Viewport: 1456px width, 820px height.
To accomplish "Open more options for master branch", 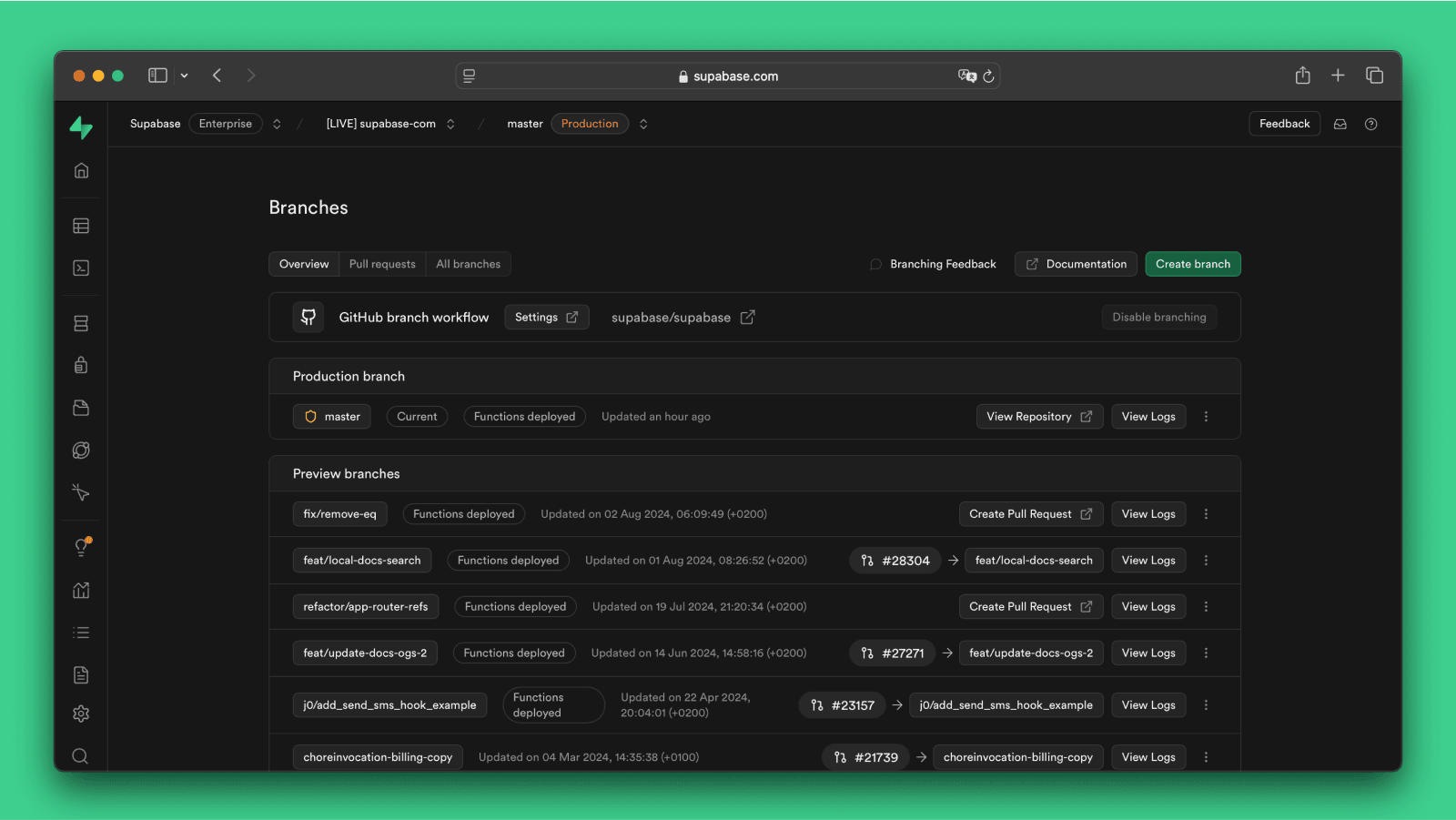I will [x=1207, y=417].
